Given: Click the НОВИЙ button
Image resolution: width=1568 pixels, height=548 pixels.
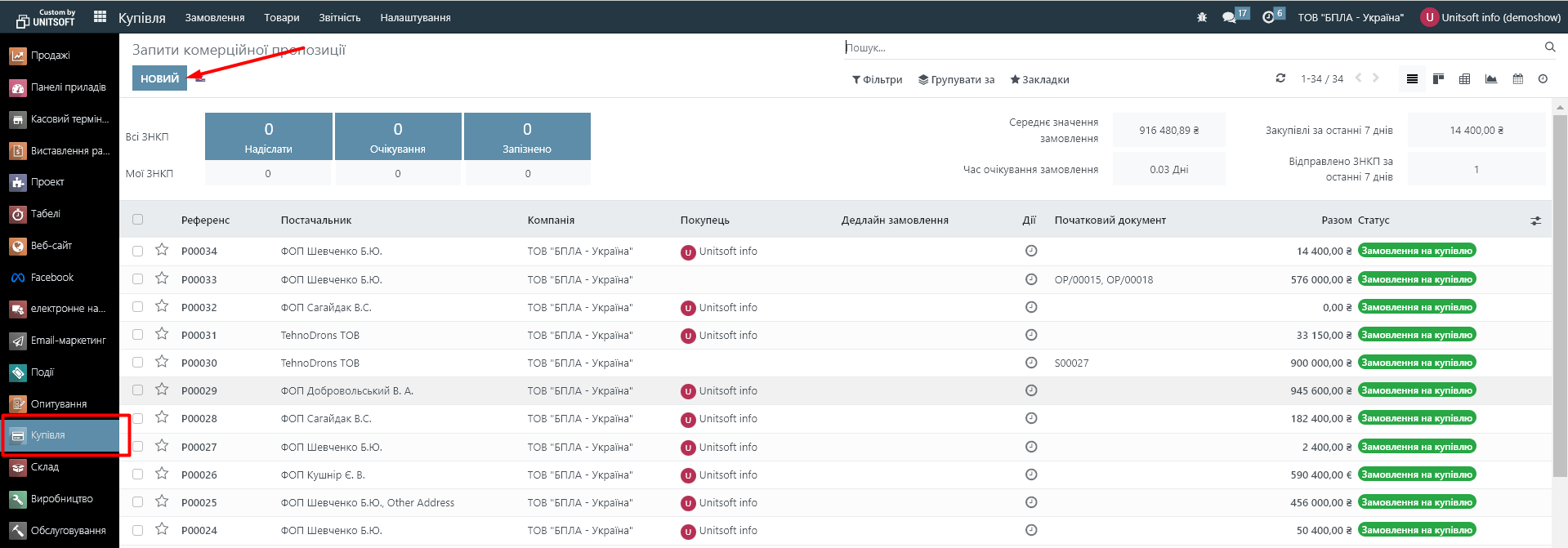Looking at the screenshot, I should pyautogui.click(x=159, y=78).
